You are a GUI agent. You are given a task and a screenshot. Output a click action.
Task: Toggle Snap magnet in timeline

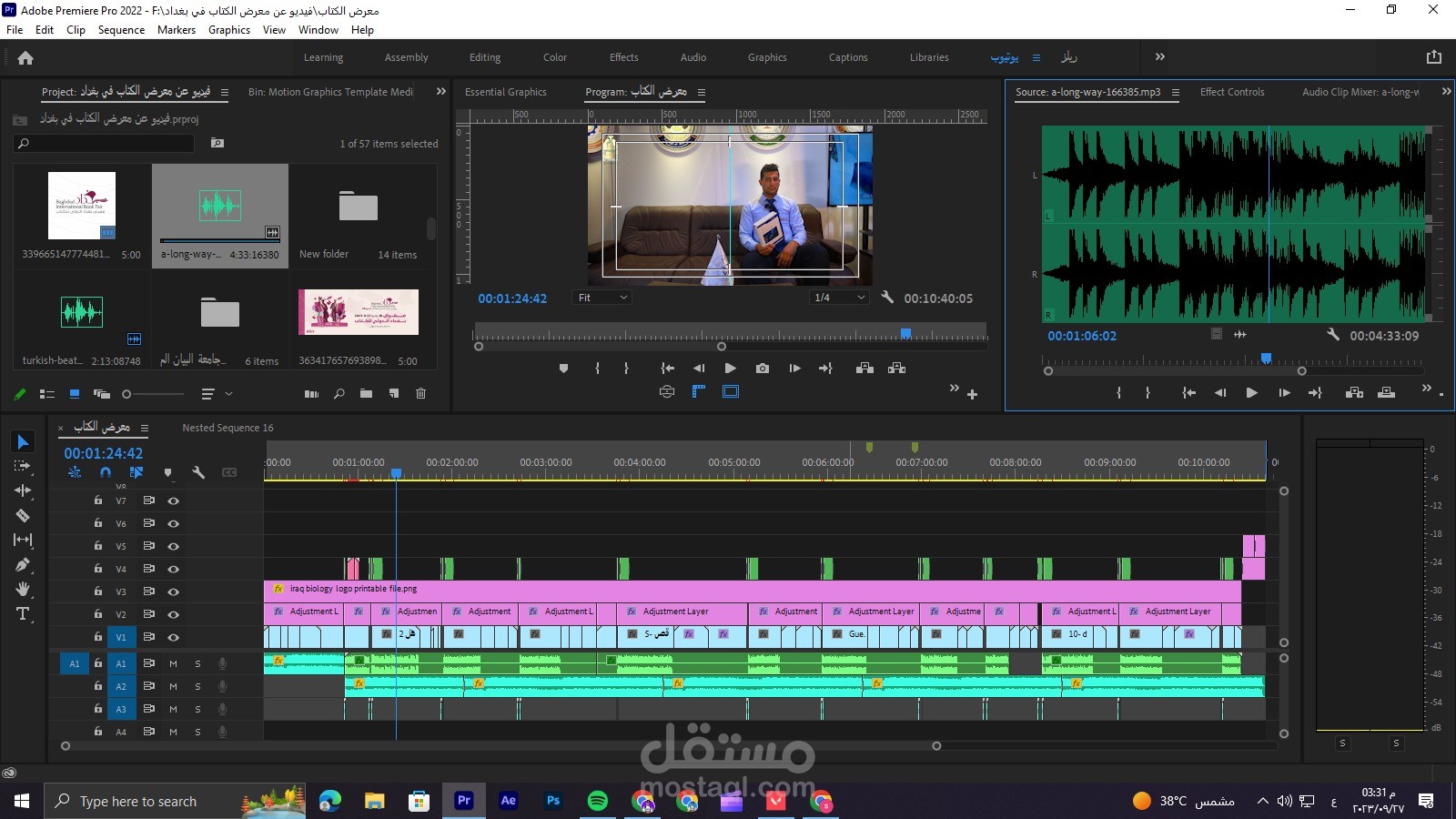coord(106,472)
